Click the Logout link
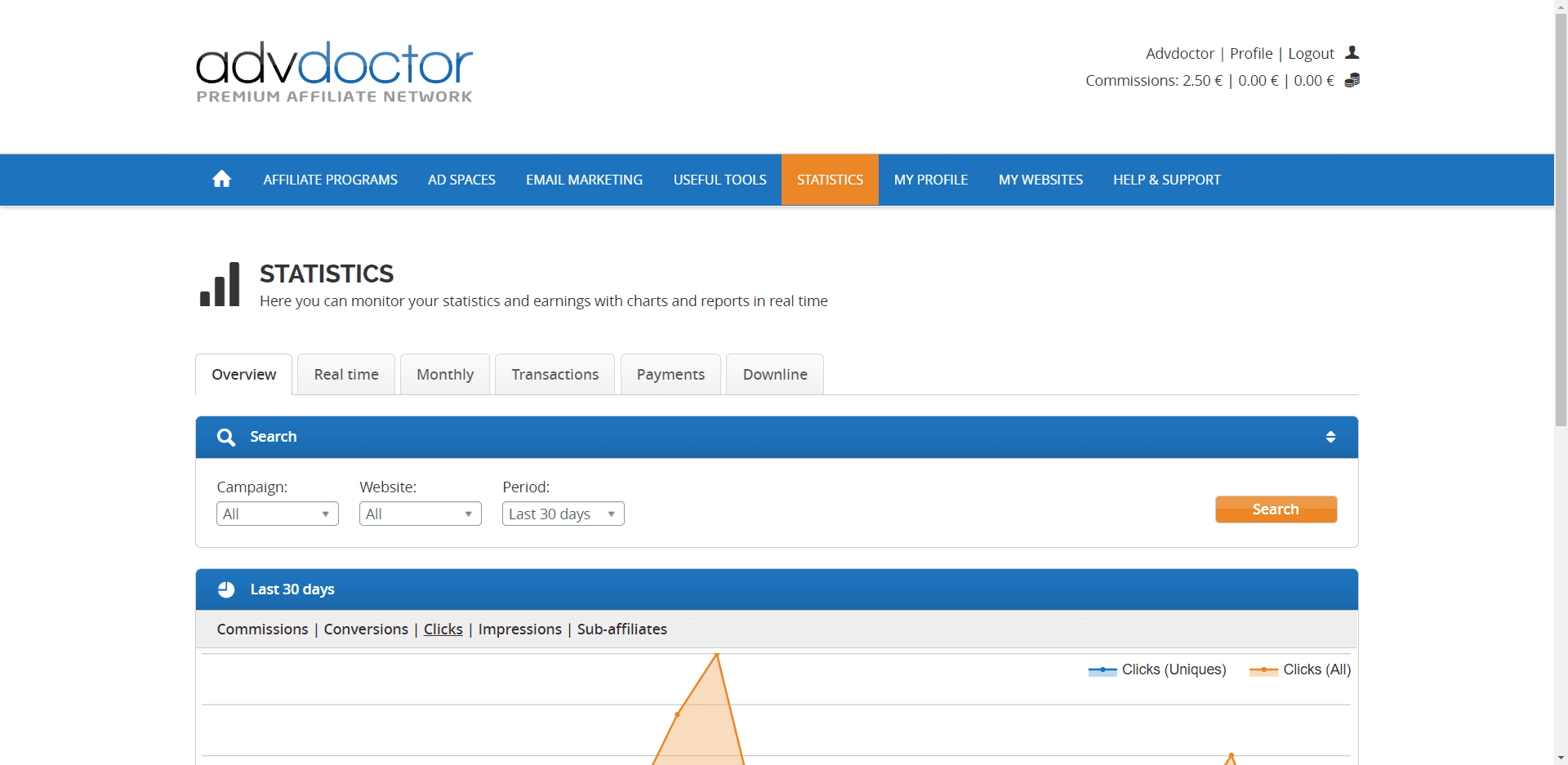The image size is (1568, 765). click(x=1311, y=54)
